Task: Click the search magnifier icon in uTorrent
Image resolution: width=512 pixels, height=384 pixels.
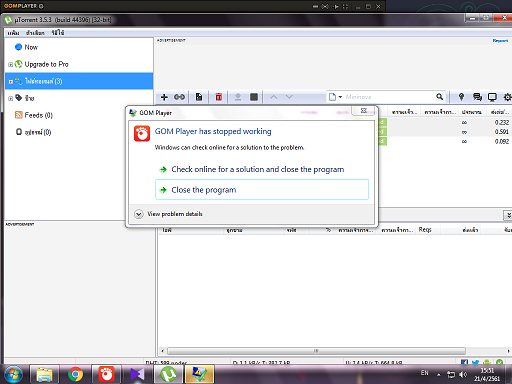Action: click(440, 97)
